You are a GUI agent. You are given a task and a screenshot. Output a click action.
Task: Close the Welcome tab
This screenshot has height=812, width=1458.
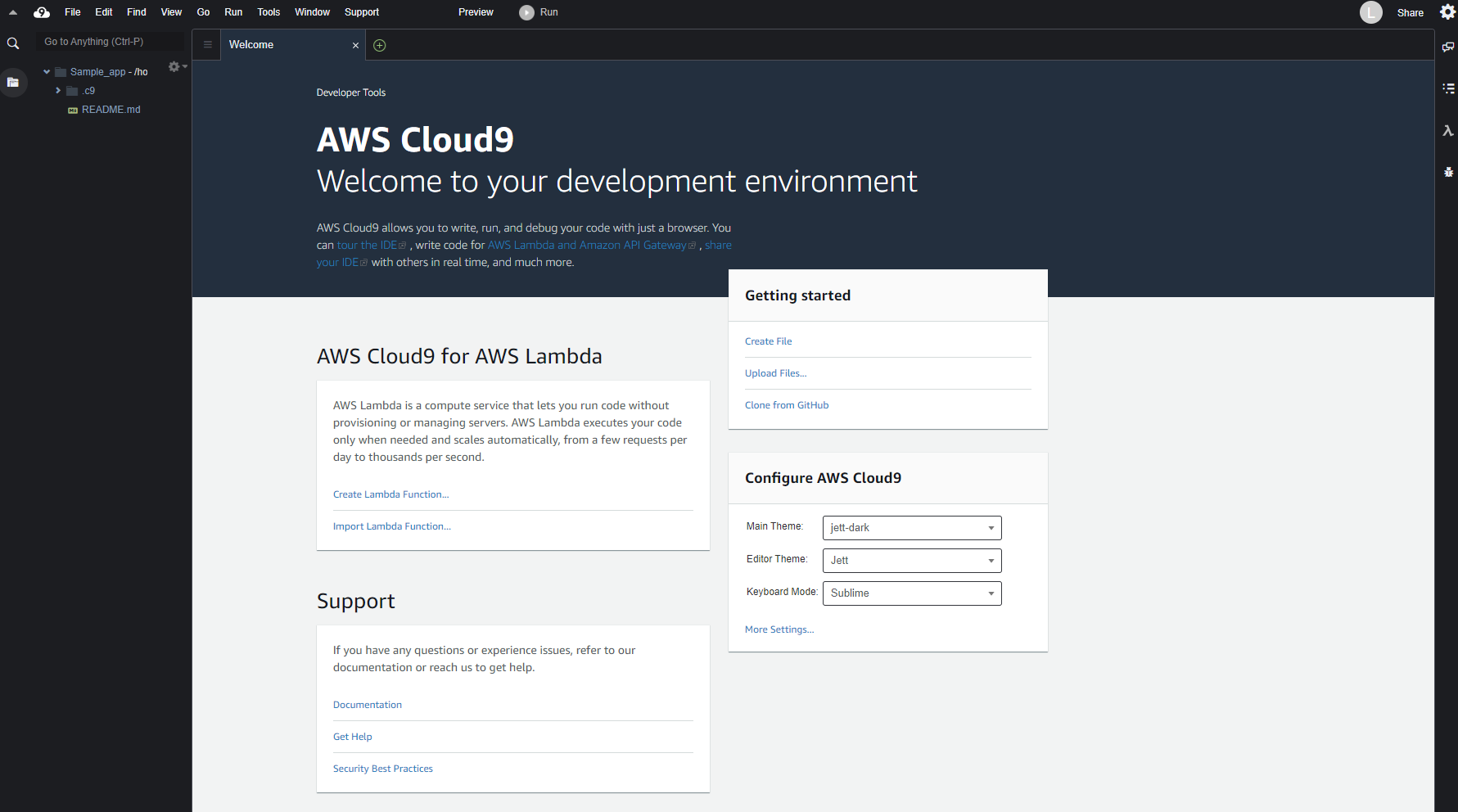(x=355, y=45)
